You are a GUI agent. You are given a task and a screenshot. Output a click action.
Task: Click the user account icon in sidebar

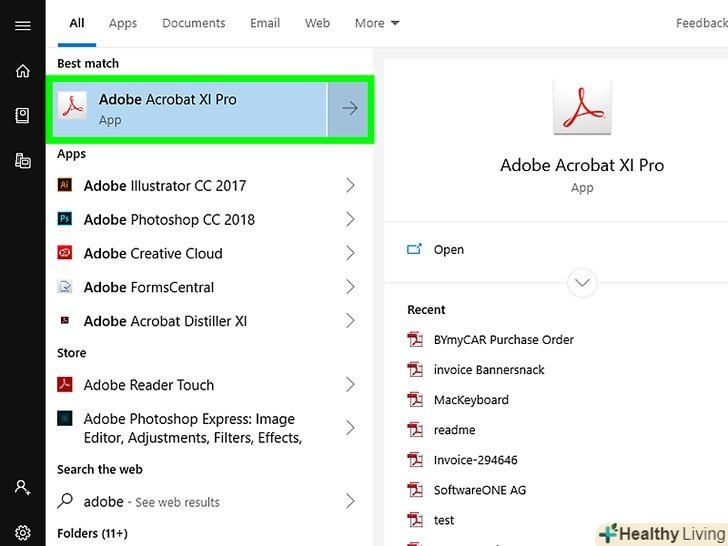22,488
